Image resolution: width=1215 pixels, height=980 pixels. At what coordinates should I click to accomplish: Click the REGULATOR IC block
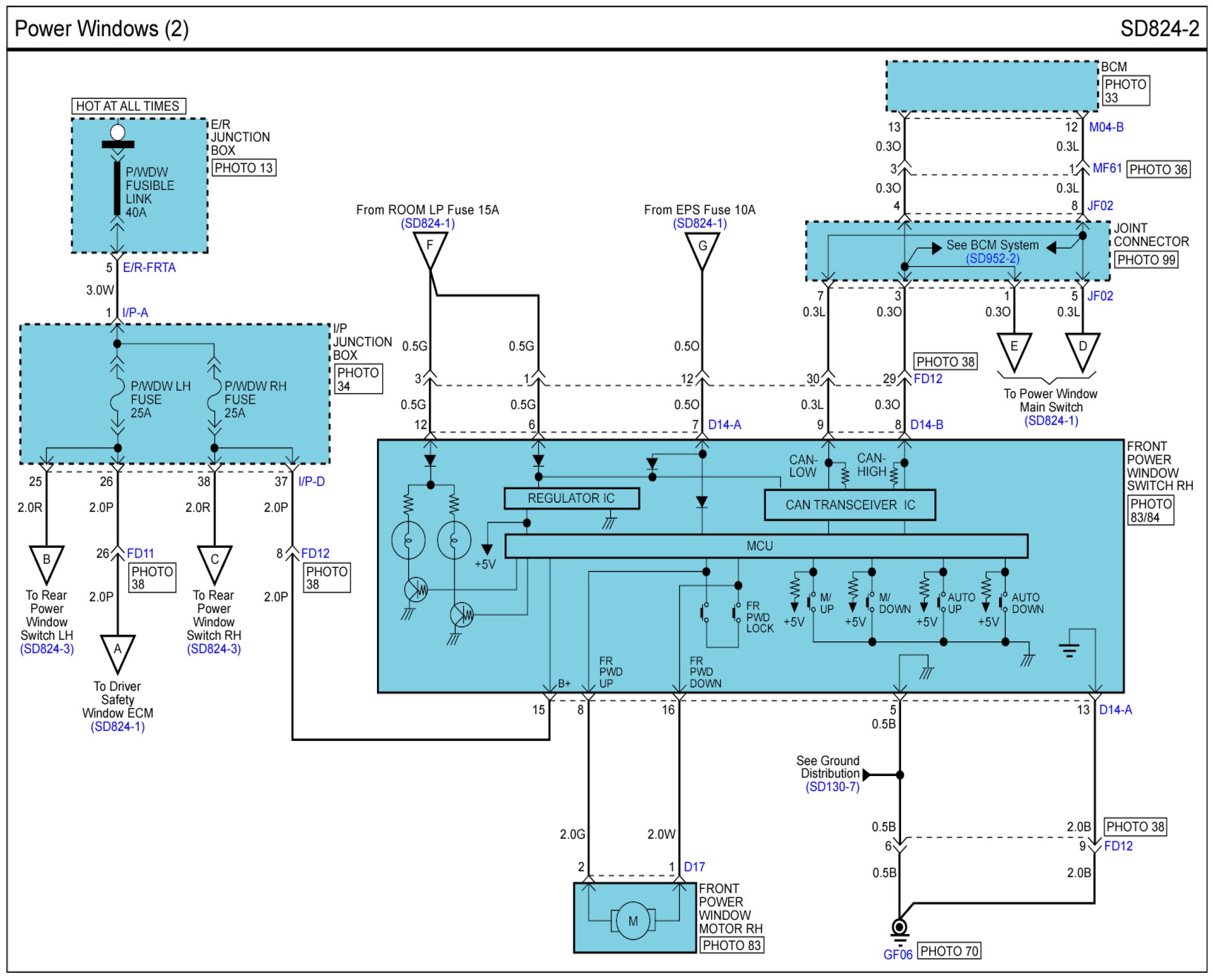571,499
